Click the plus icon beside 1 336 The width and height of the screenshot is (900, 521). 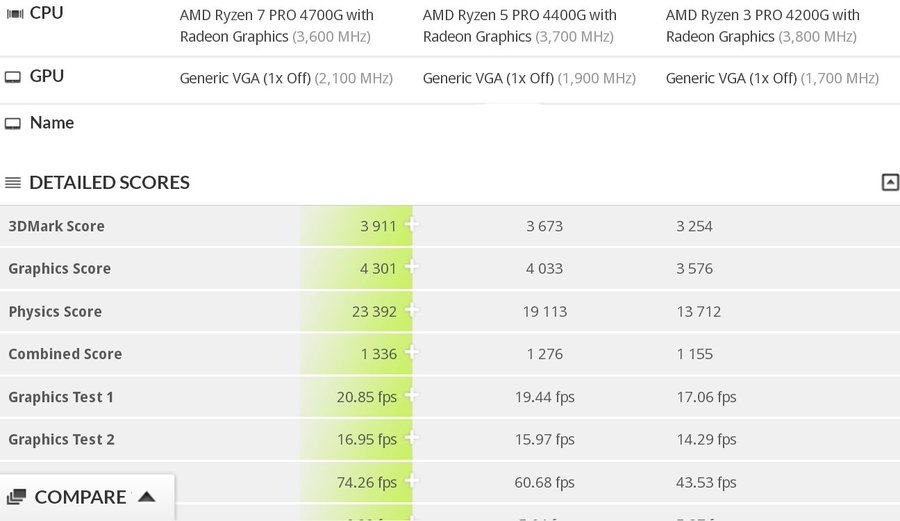click(411, 353)
